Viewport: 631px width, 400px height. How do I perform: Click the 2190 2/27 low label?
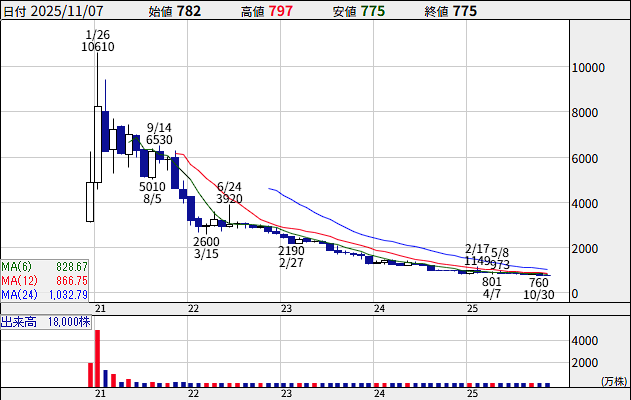(291, 256)
